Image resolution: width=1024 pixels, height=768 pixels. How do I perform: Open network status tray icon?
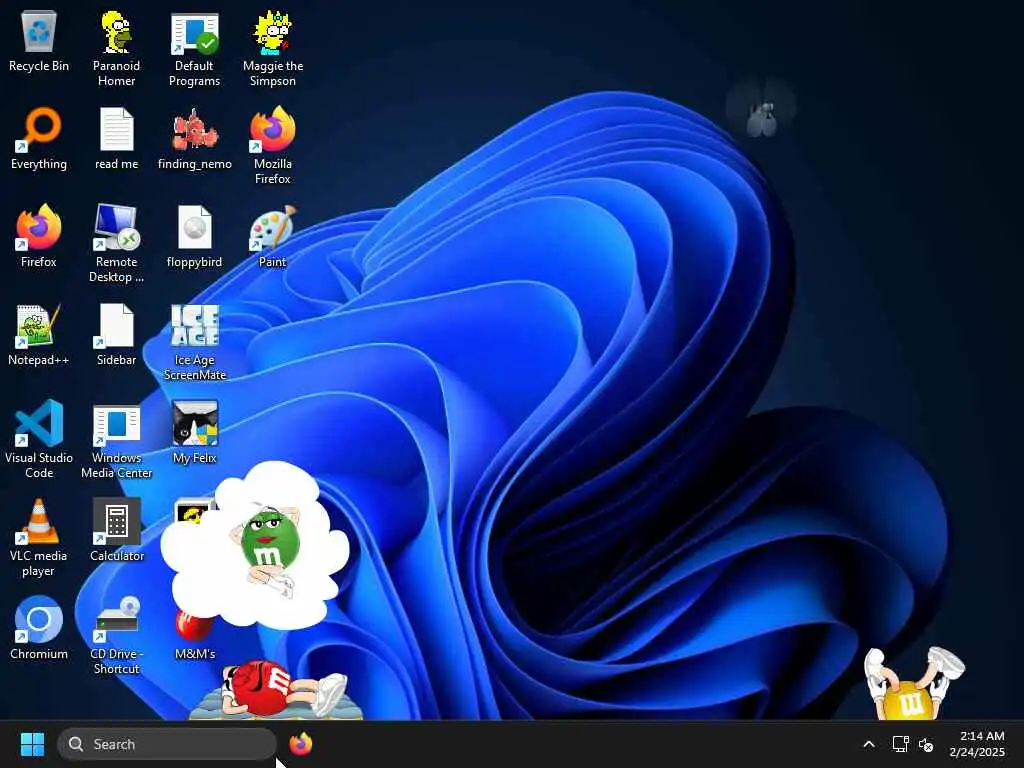901,744
